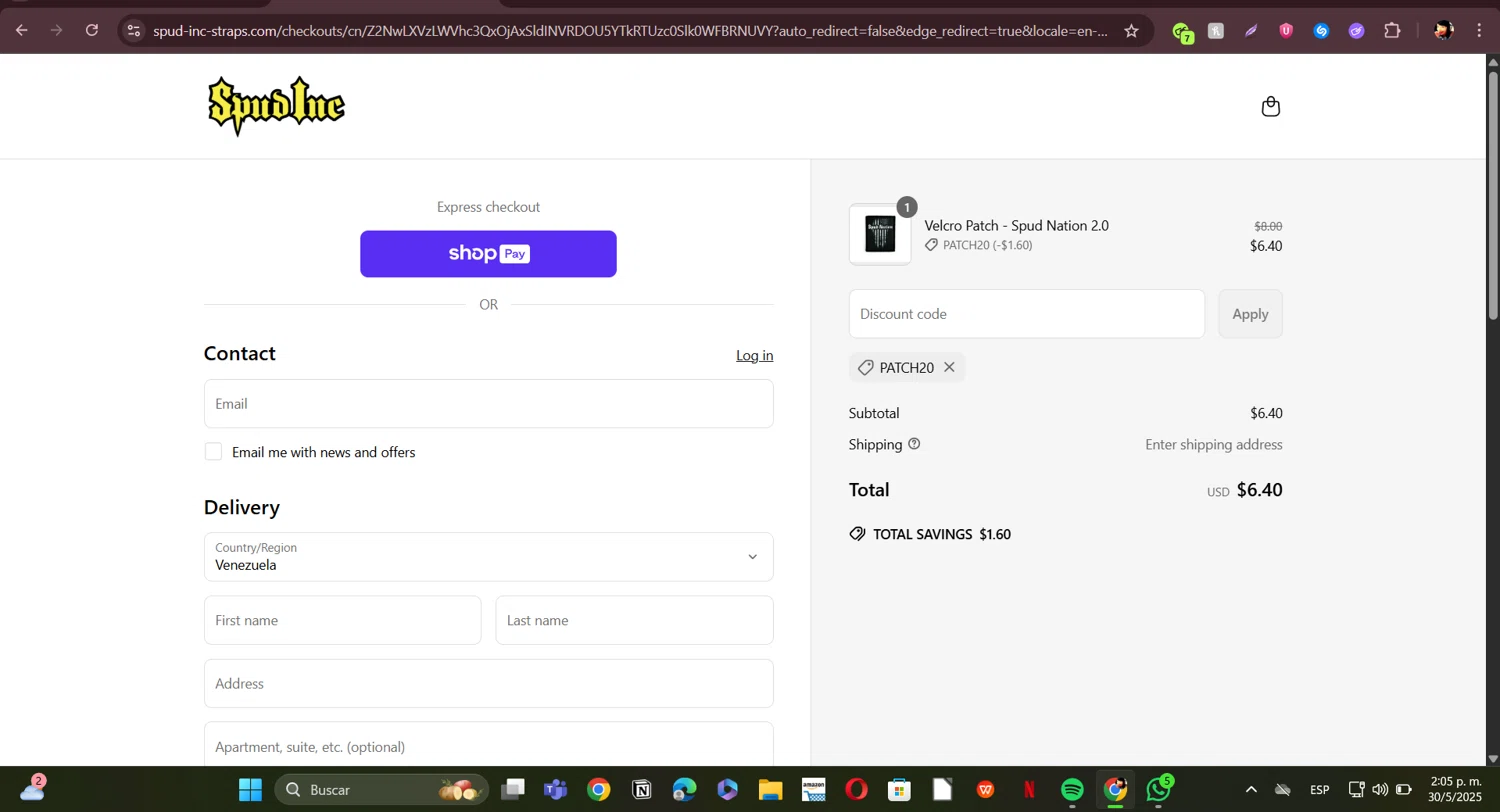Open Spotify from the taskbar
This screenshot has height=812, width=1500.
1072,790
